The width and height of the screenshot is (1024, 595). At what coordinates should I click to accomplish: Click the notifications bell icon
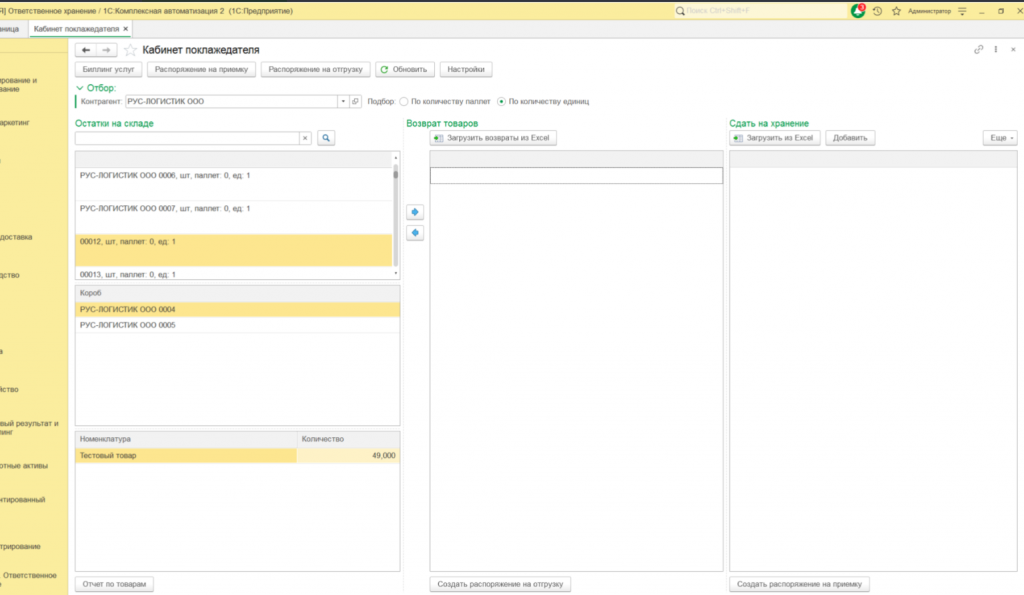(858, 11)
